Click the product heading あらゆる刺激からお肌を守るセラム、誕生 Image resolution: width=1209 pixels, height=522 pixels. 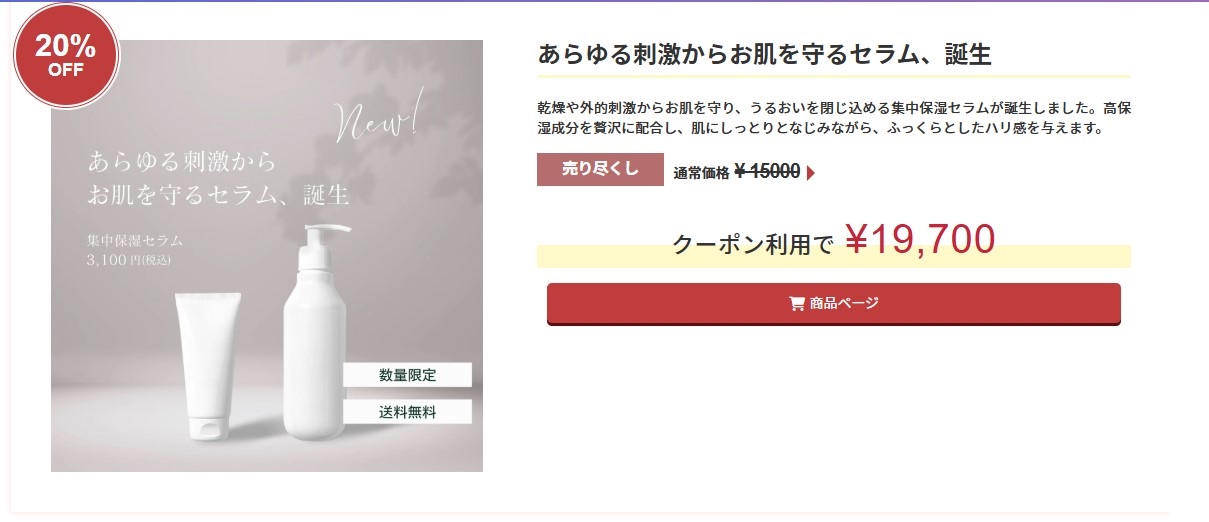(764, 55)
